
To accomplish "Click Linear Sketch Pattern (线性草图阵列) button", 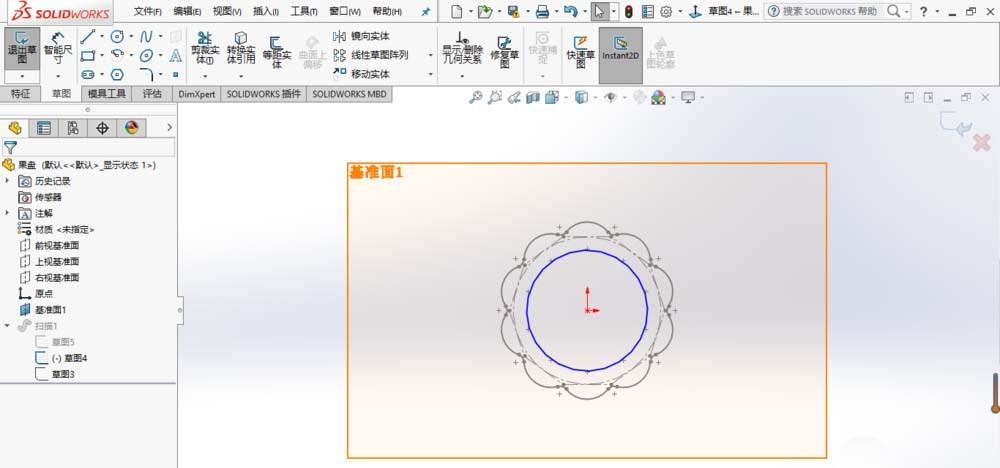I will 371,55.
